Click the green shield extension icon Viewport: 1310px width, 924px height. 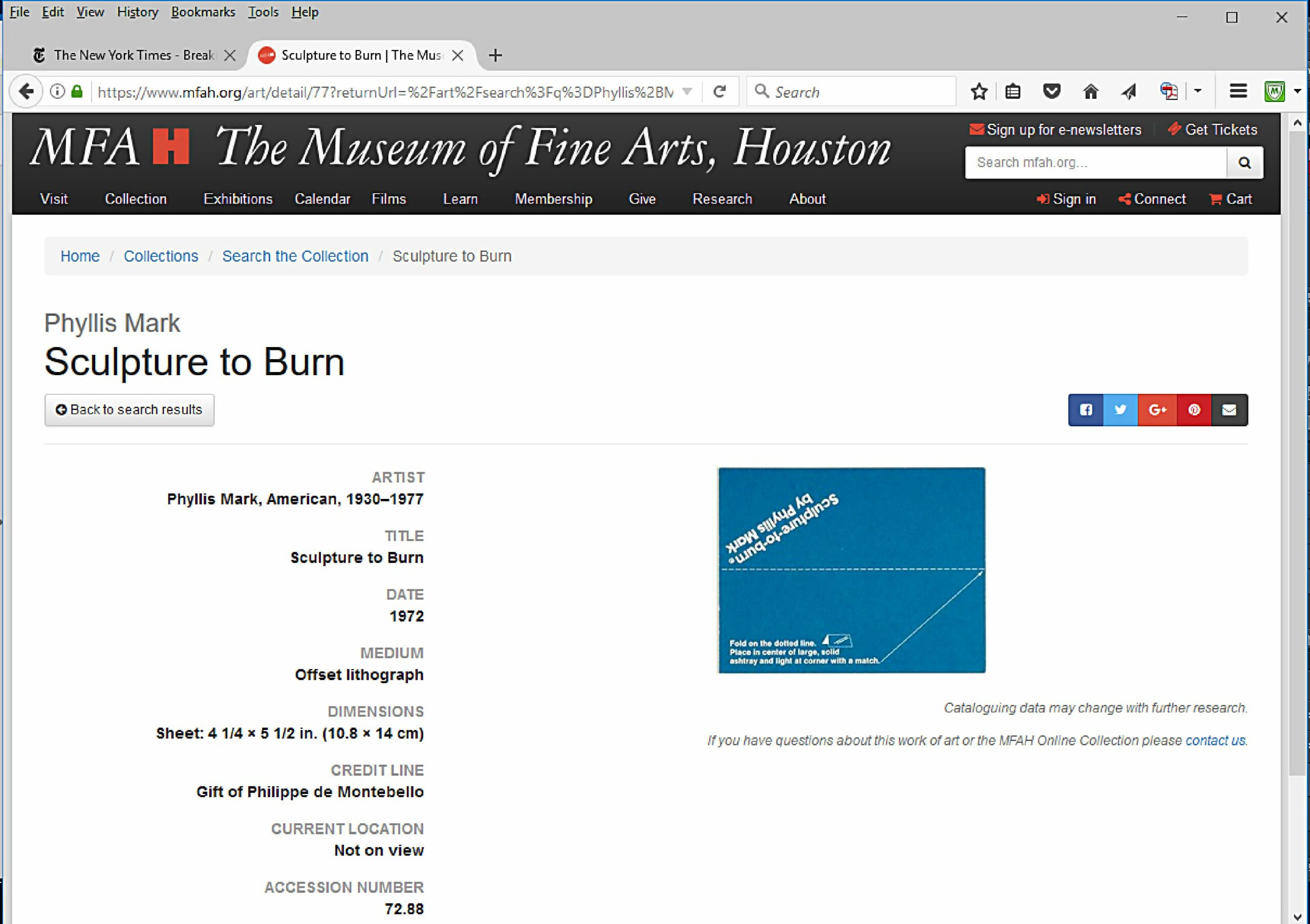[1274, 91]
